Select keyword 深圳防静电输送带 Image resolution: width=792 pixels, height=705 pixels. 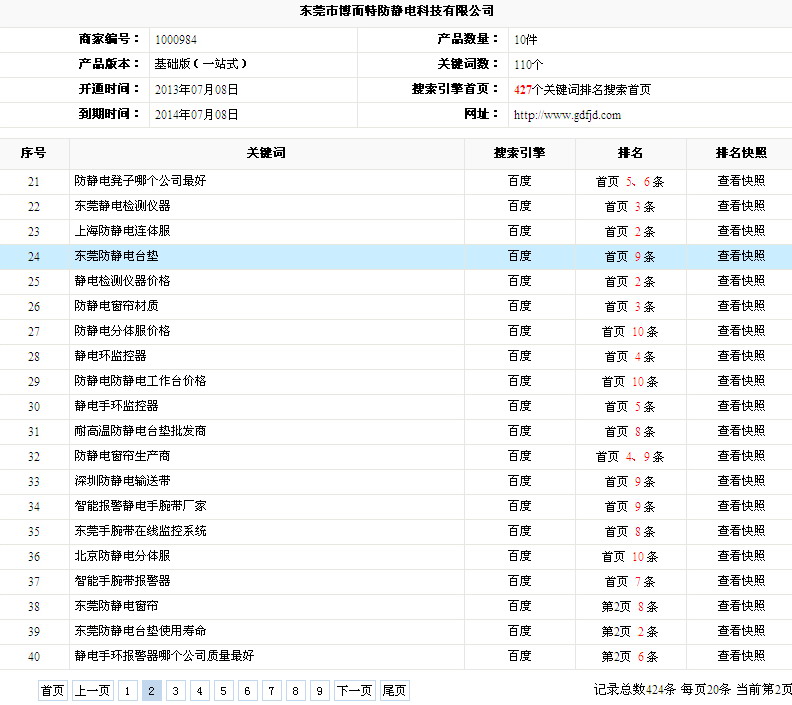[x=122, y=481]
